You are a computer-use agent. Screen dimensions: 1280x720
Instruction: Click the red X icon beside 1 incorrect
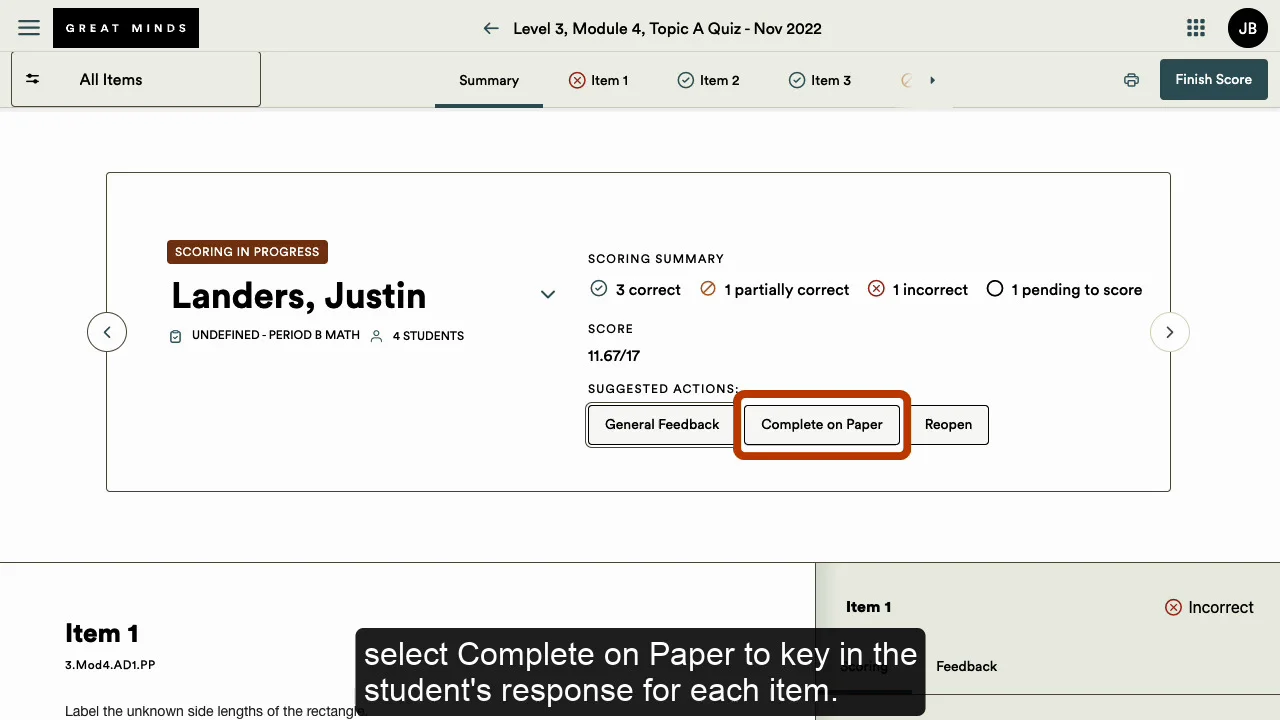[876, 289]
